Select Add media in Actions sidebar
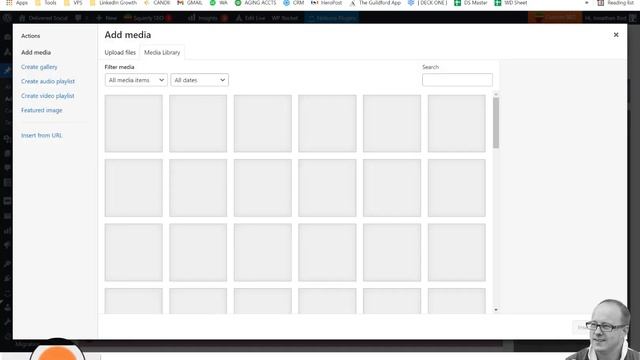Viewport: 640px width, 360px height. (36, 52)
